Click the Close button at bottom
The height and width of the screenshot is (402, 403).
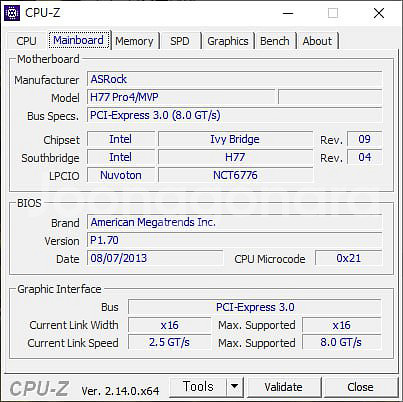point(360,387)
